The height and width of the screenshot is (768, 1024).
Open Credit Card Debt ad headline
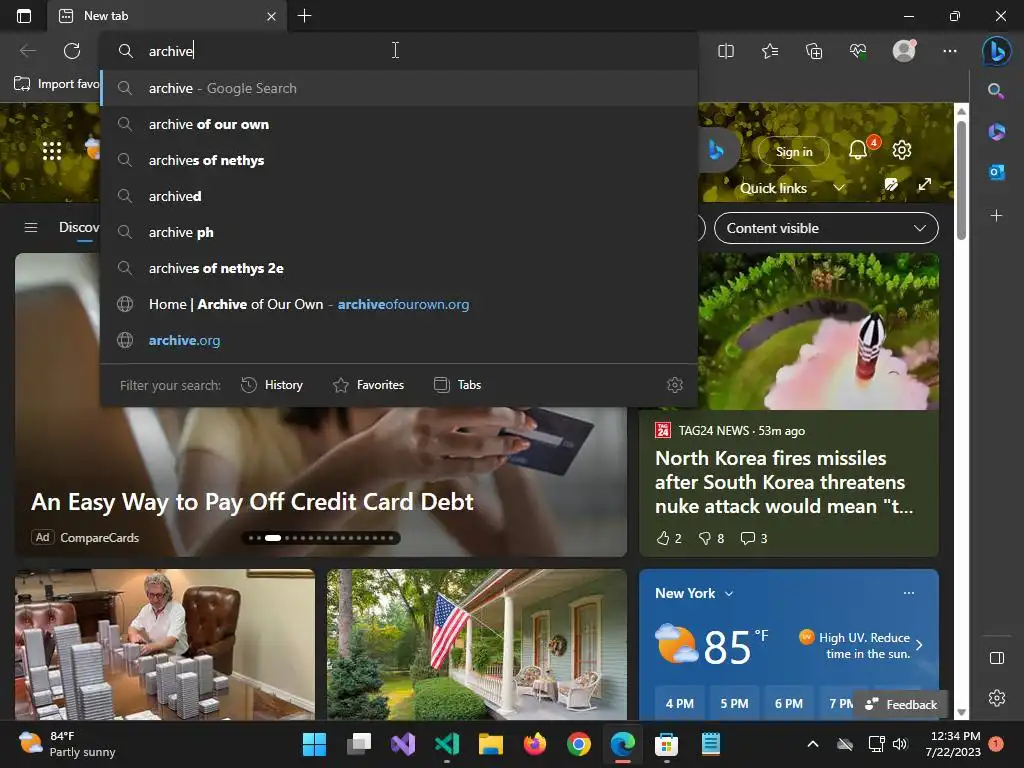tap(252, 502)
